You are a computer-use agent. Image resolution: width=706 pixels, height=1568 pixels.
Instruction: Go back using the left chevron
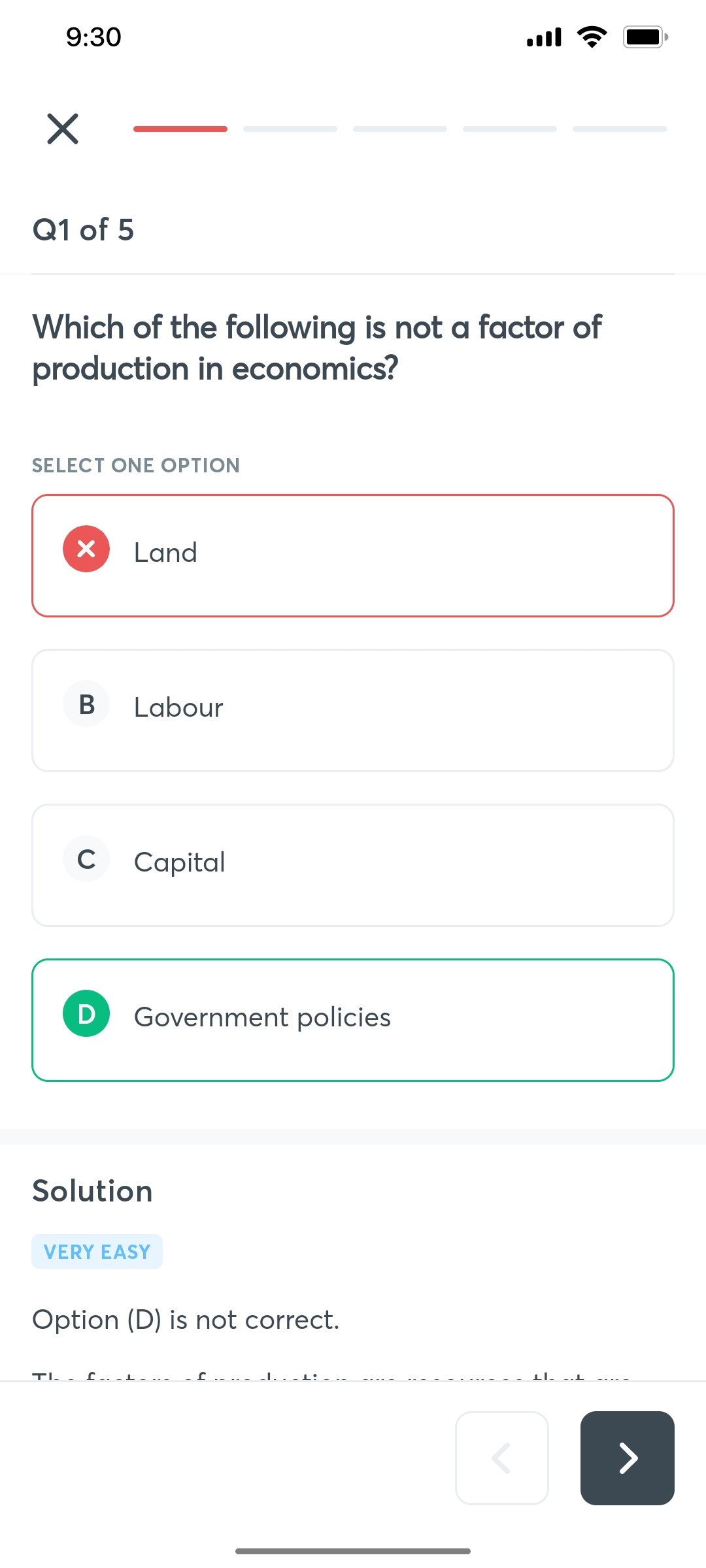click(501, 1459)
